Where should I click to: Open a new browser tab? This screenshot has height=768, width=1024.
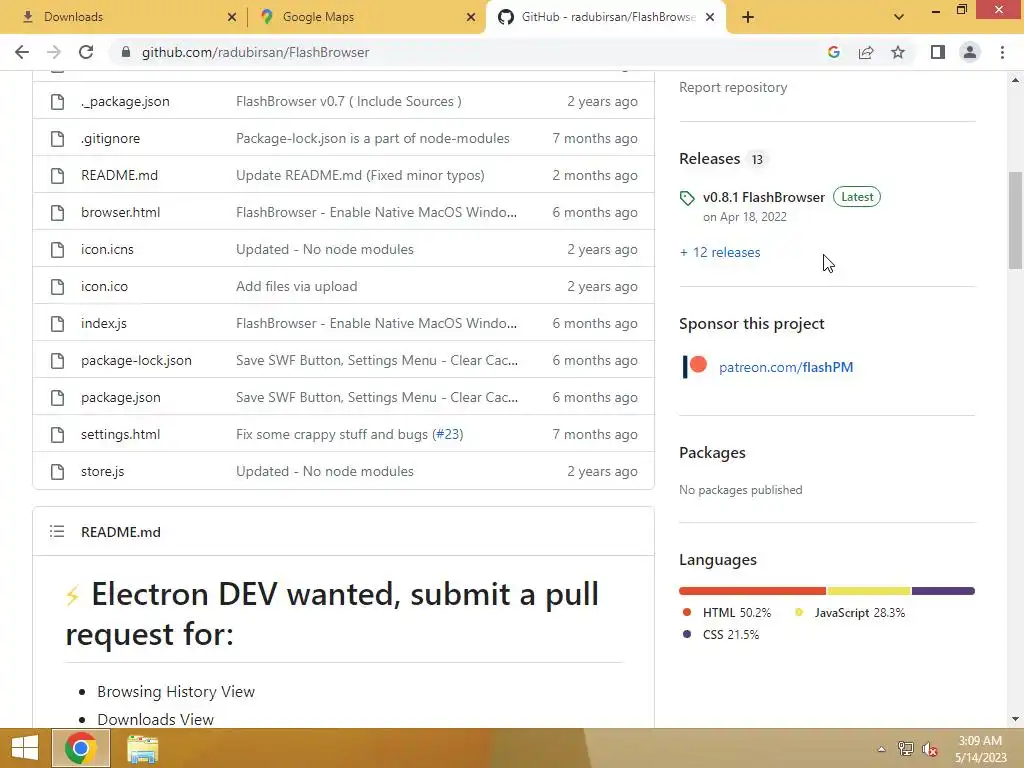pyautogui.click(x=748, y=17)
